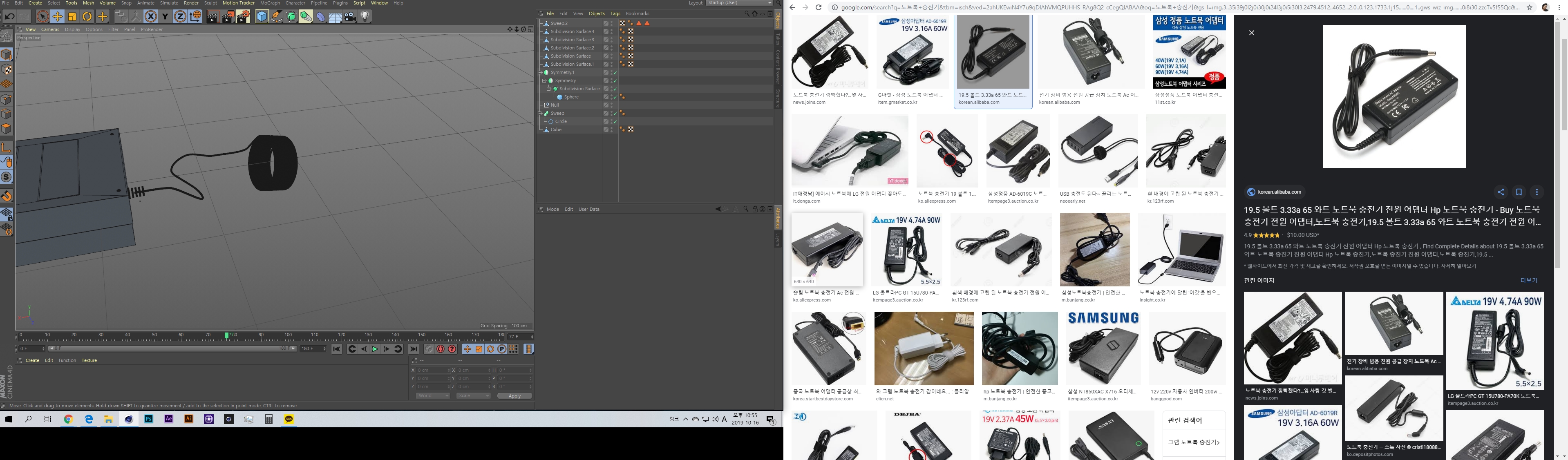Screen dimensions: 1568x460
Task: Close the Google image preview panel
Action: tap(1251, 33)
